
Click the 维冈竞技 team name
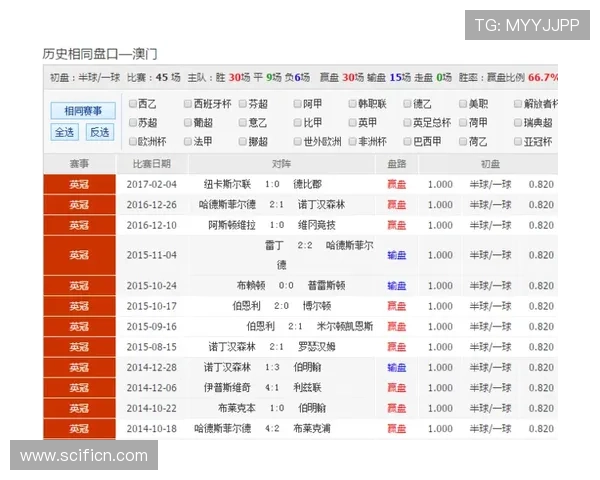point(316,225)
